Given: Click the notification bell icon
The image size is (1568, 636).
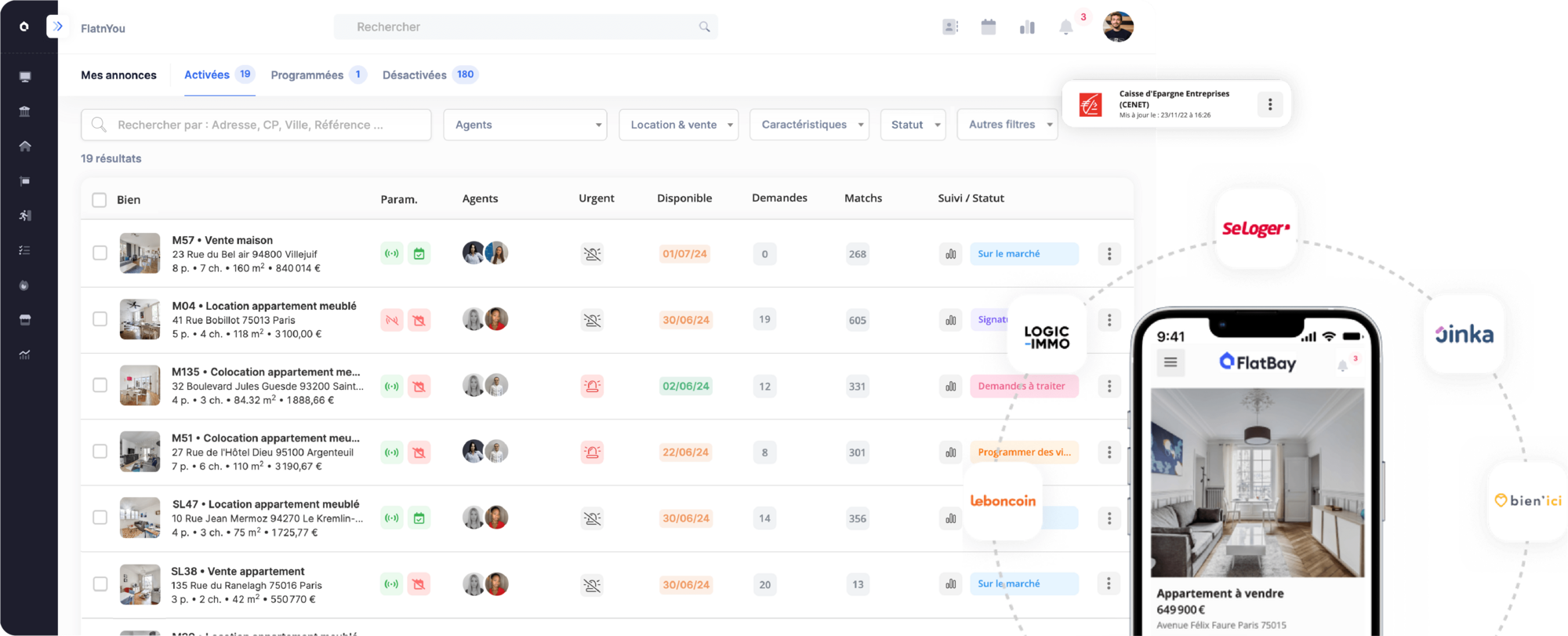Looking at the screenshot, I should point(1065,27).
